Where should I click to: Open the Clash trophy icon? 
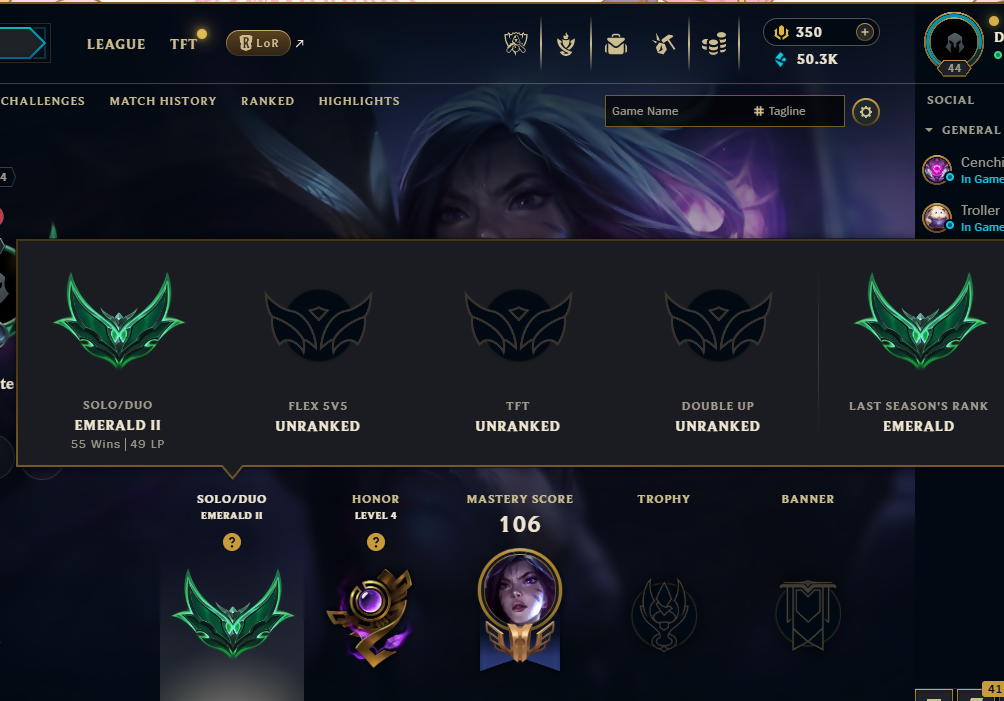pyautogui.click(x=515, y=44)
